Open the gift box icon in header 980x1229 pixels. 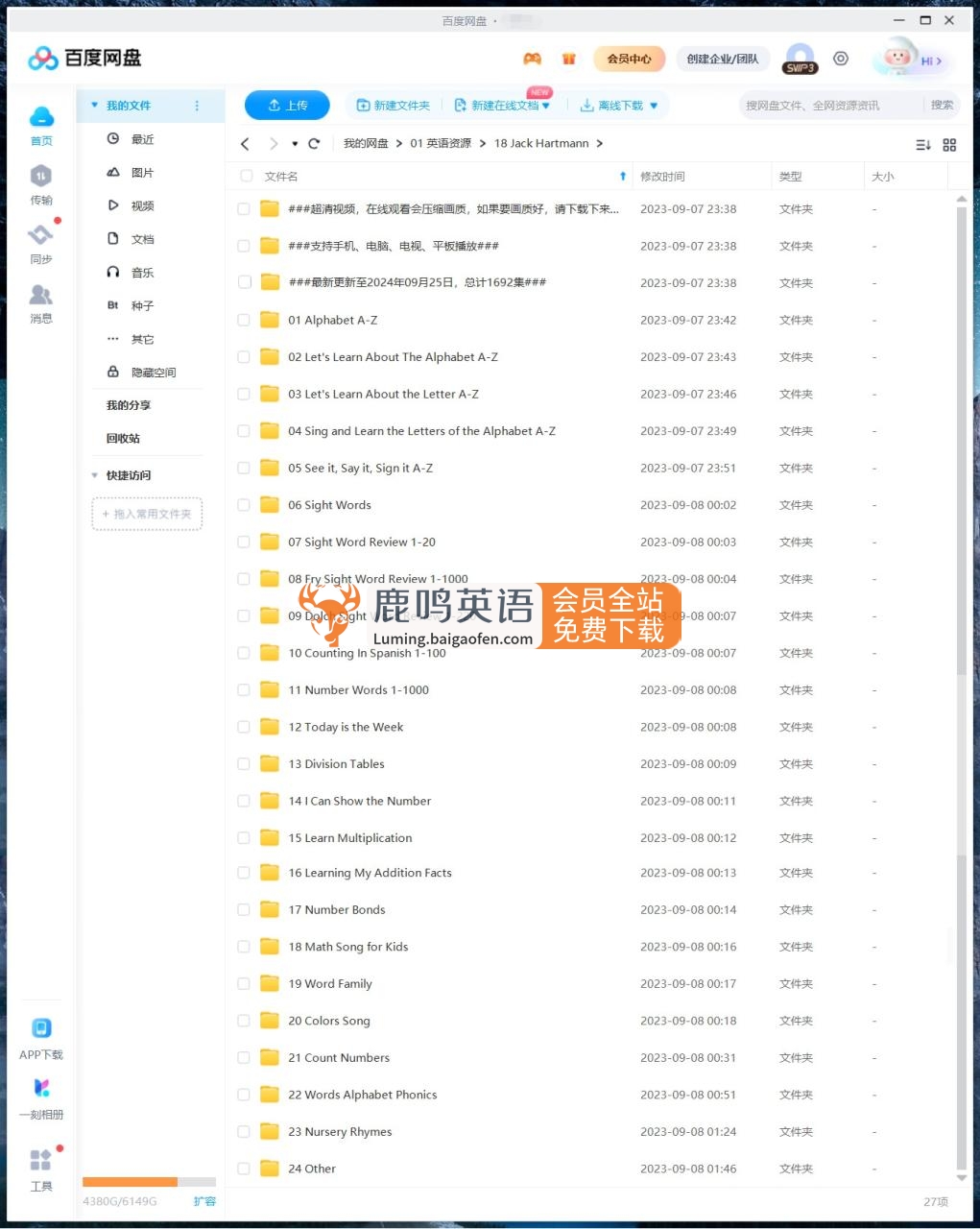pyautogui.click(x=569, y=60)
